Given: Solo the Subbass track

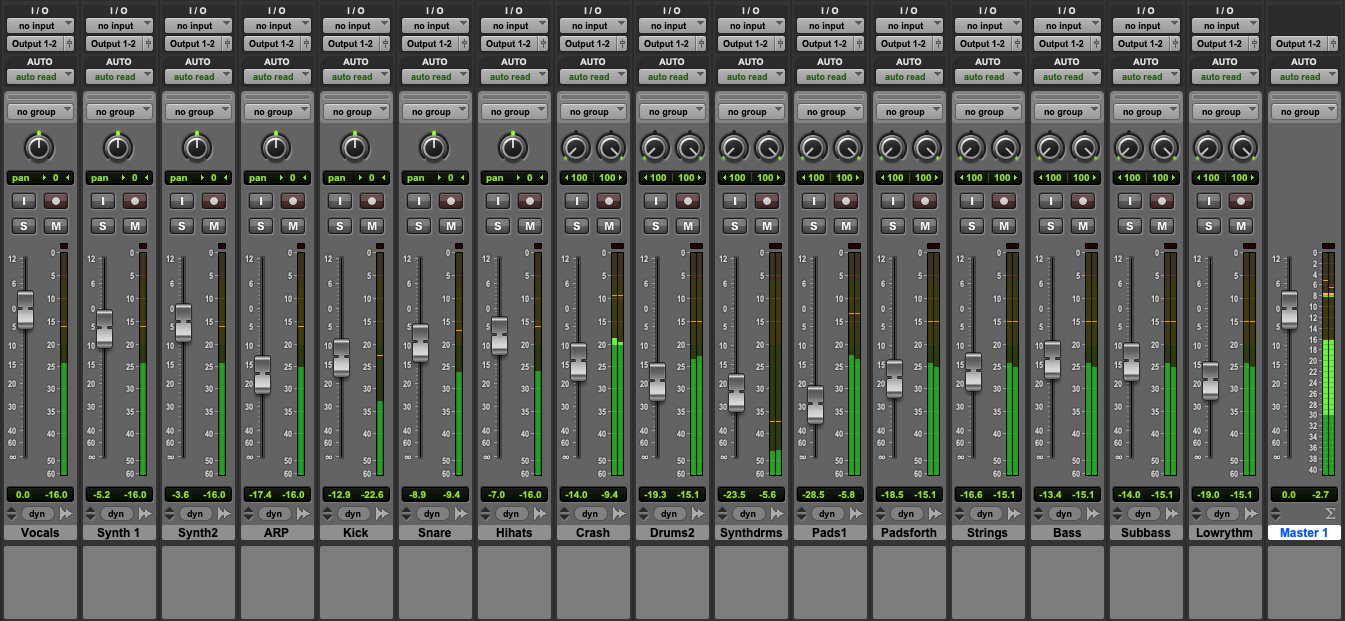Looking at the screenshot, I should (1131, 226).
